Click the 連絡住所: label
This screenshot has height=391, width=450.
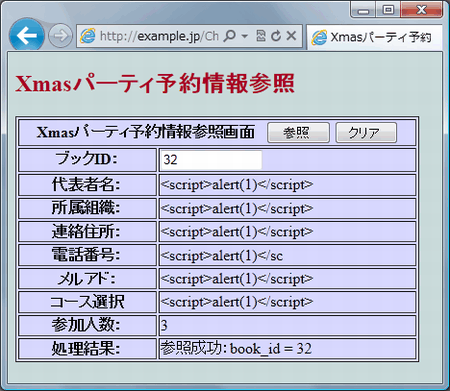click(x=86, y=231)
